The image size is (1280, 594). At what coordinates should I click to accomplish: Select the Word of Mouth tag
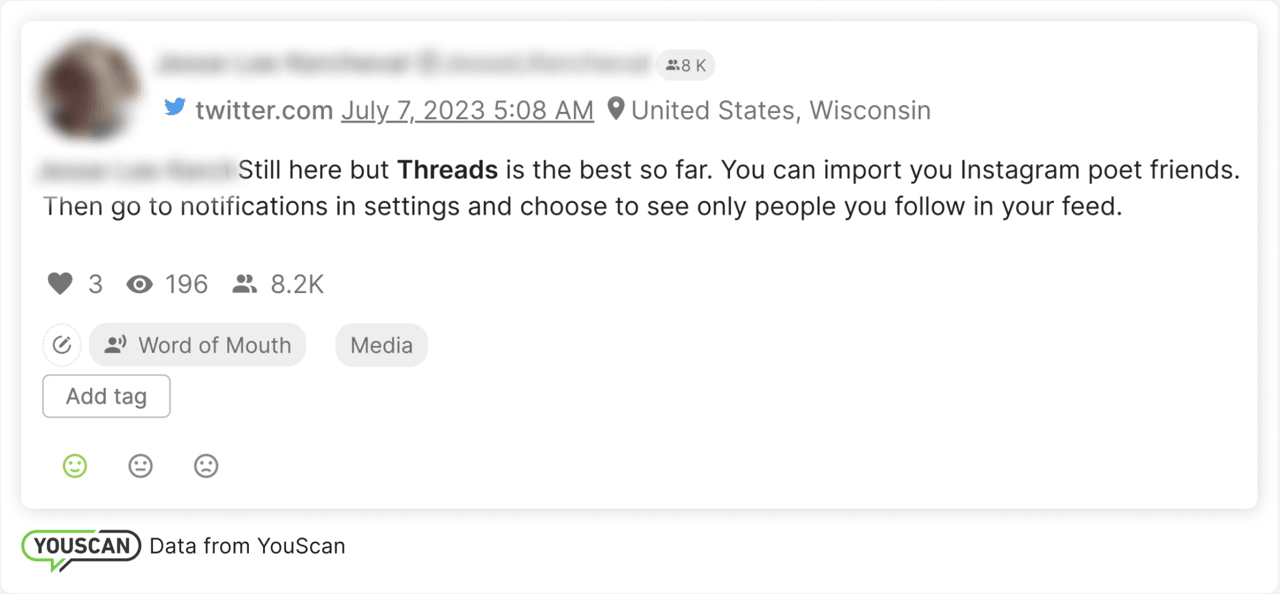(197, 345)
